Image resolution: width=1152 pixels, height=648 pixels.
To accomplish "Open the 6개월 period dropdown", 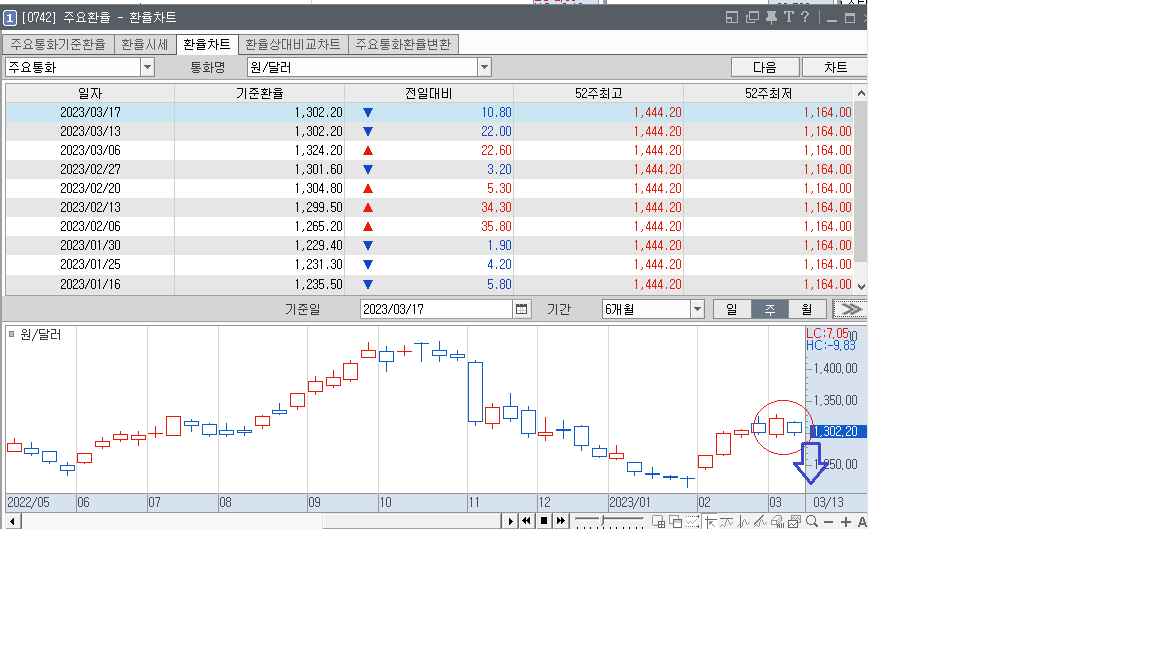I will pos(697,309).
